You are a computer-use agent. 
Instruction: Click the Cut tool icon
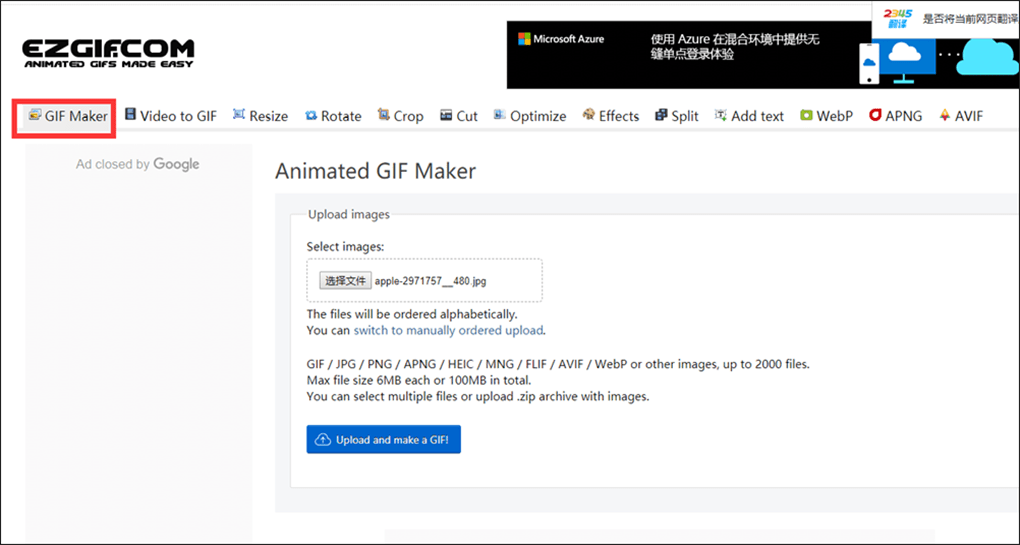coord(446,115)
